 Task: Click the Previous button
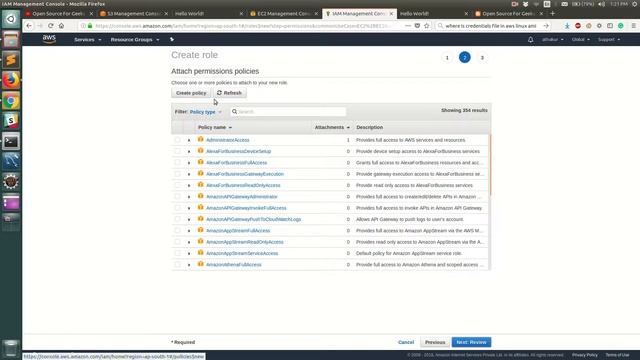point(435,342)
